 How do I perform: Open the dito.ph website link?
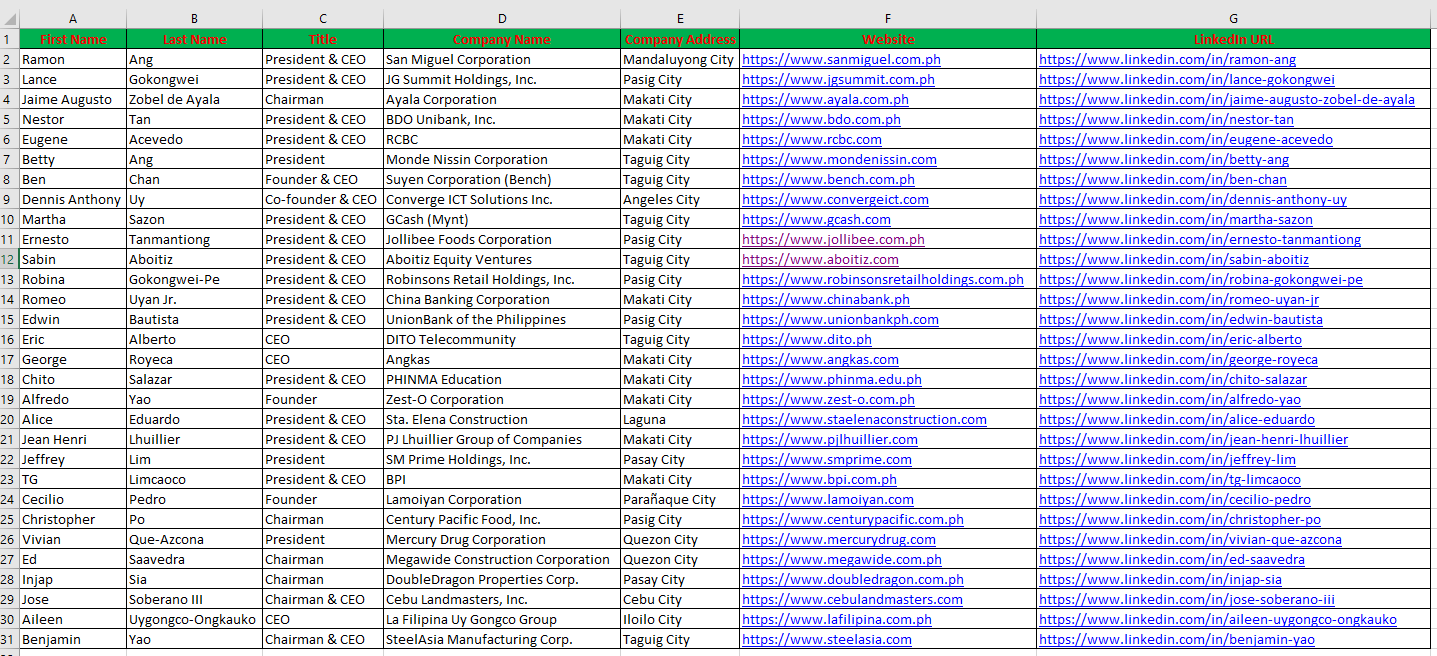click(806, 339)
